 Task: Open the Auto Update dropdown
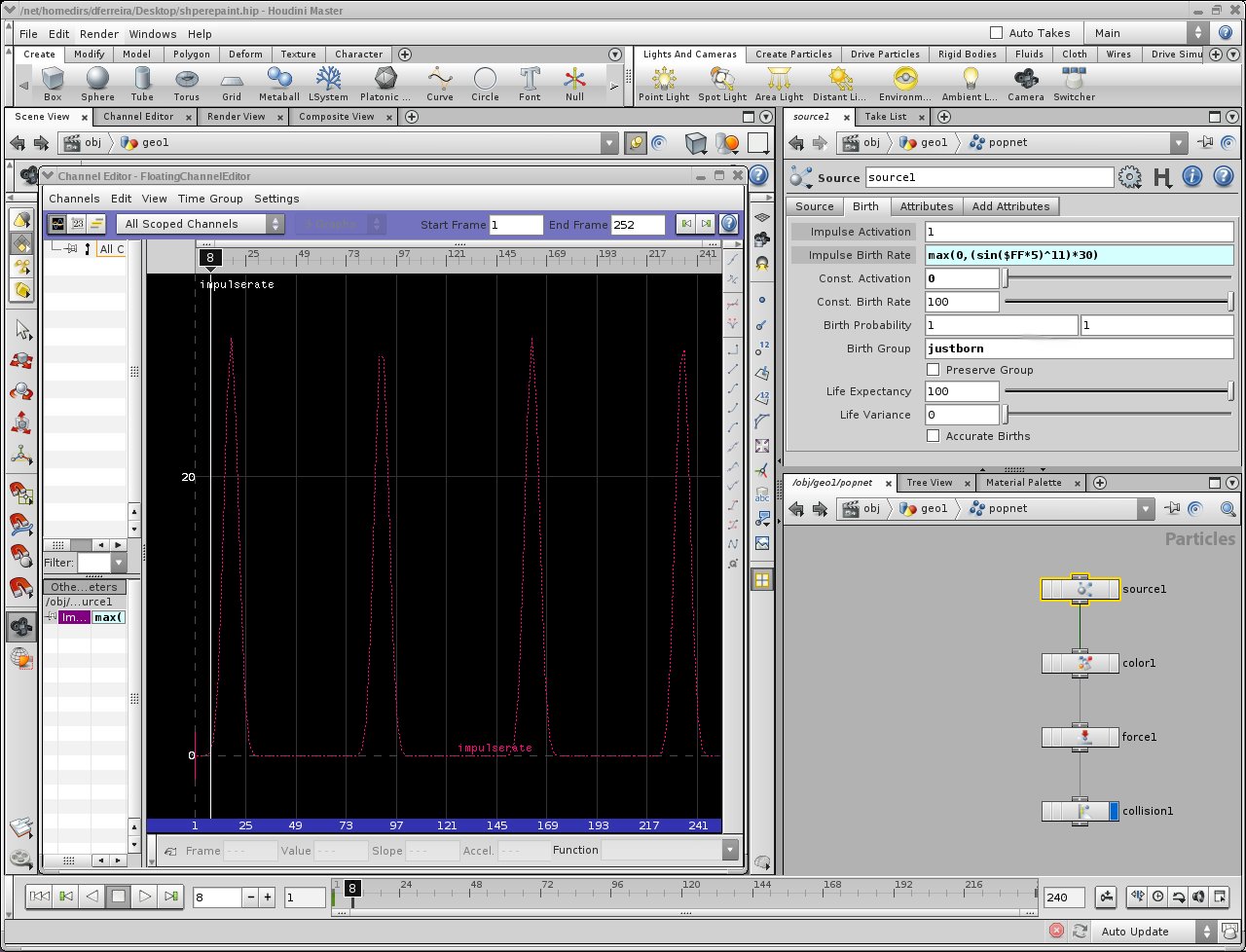pyautogui.click(x=1154, y=932)
